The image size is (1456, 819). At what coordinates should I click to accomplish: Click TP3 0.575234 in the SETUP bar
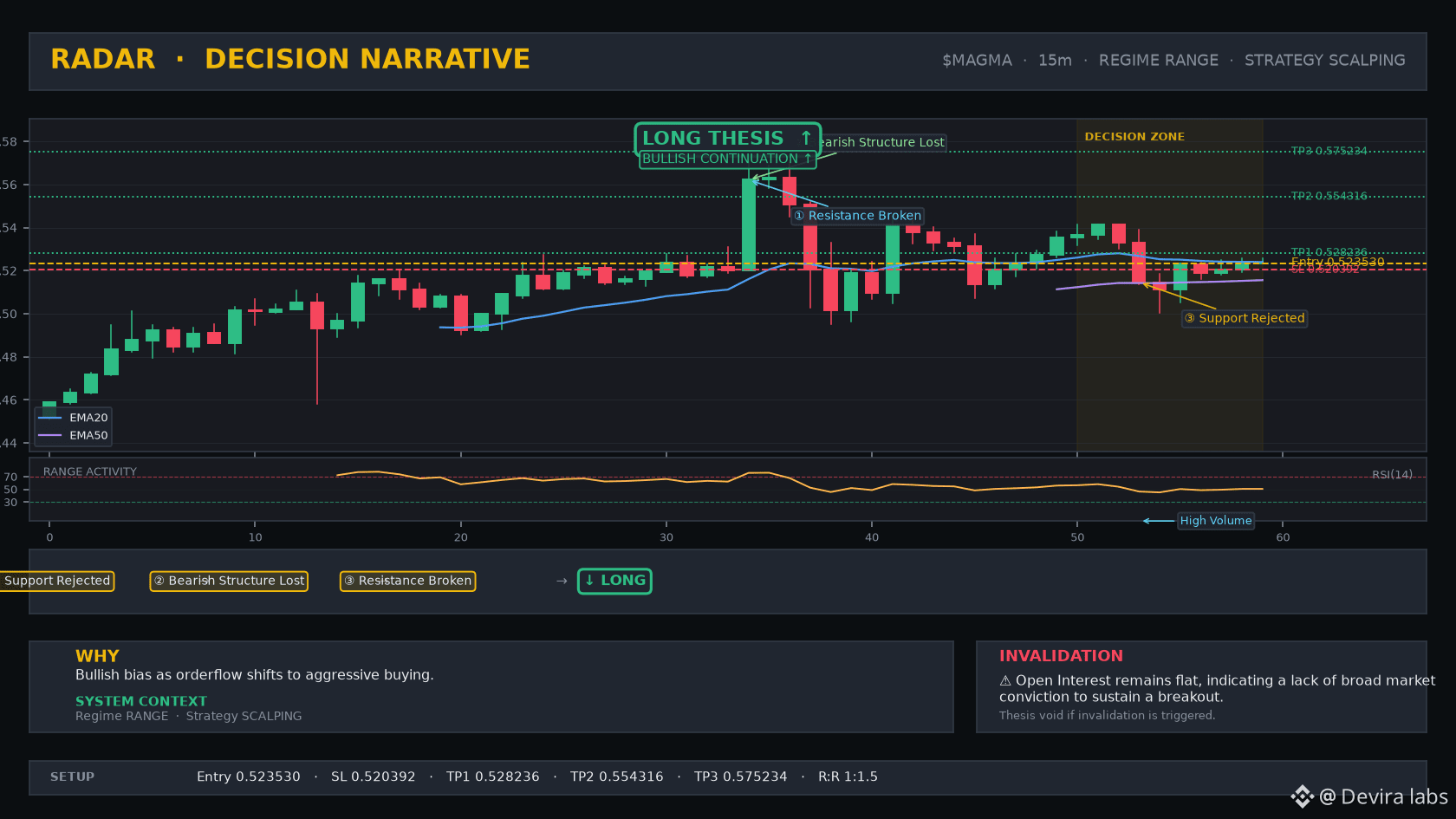pos(741,777)
